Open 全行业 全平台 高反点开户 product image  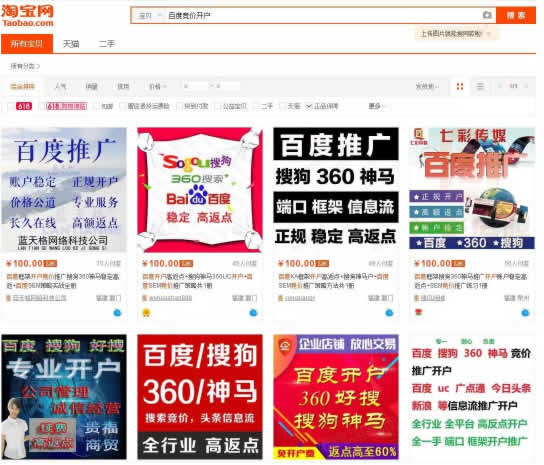point(472,397)
